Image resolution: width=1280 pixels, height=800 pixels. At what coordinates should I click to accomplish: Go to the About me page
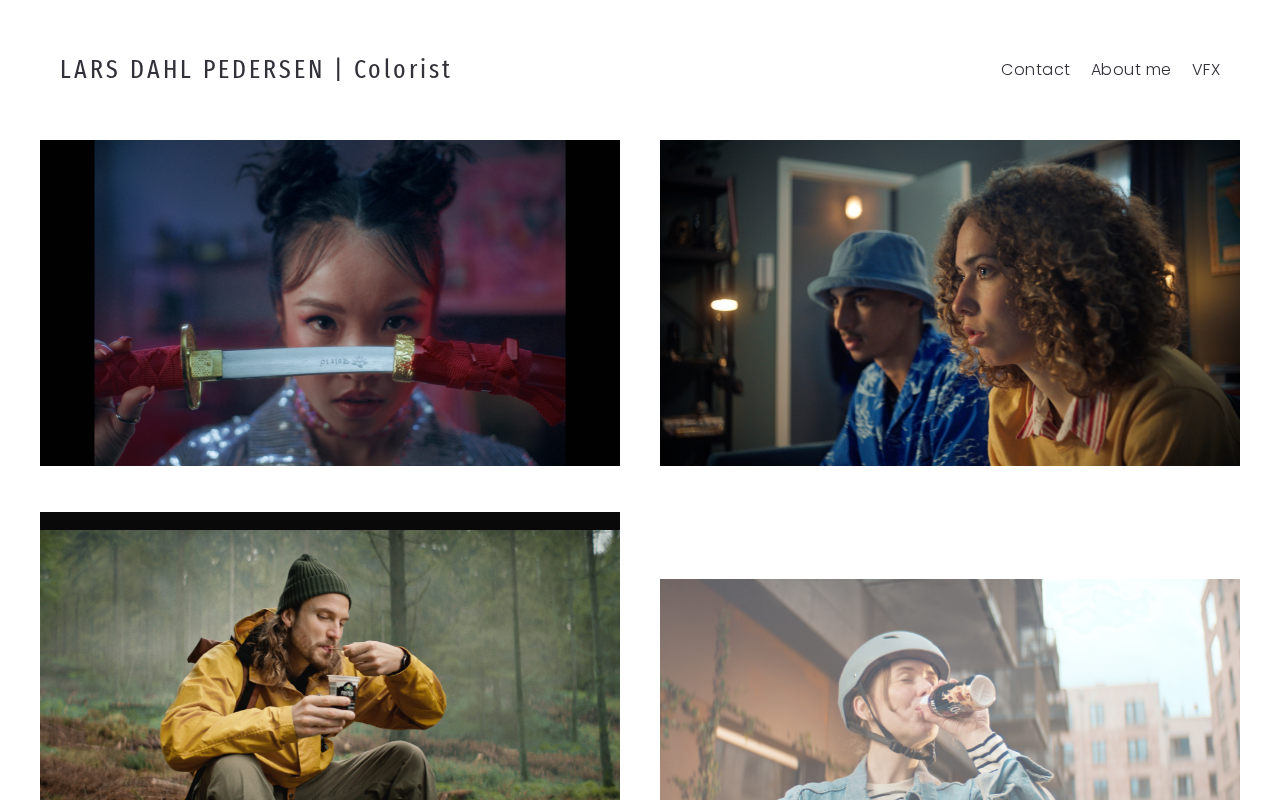click(1131, 69)
